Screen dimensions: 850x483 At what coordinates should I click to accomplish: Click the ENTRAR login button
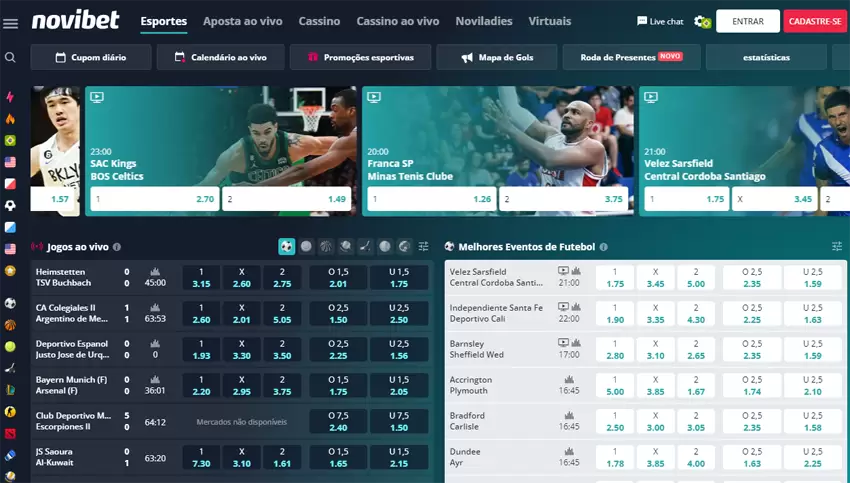click(748, 21)
